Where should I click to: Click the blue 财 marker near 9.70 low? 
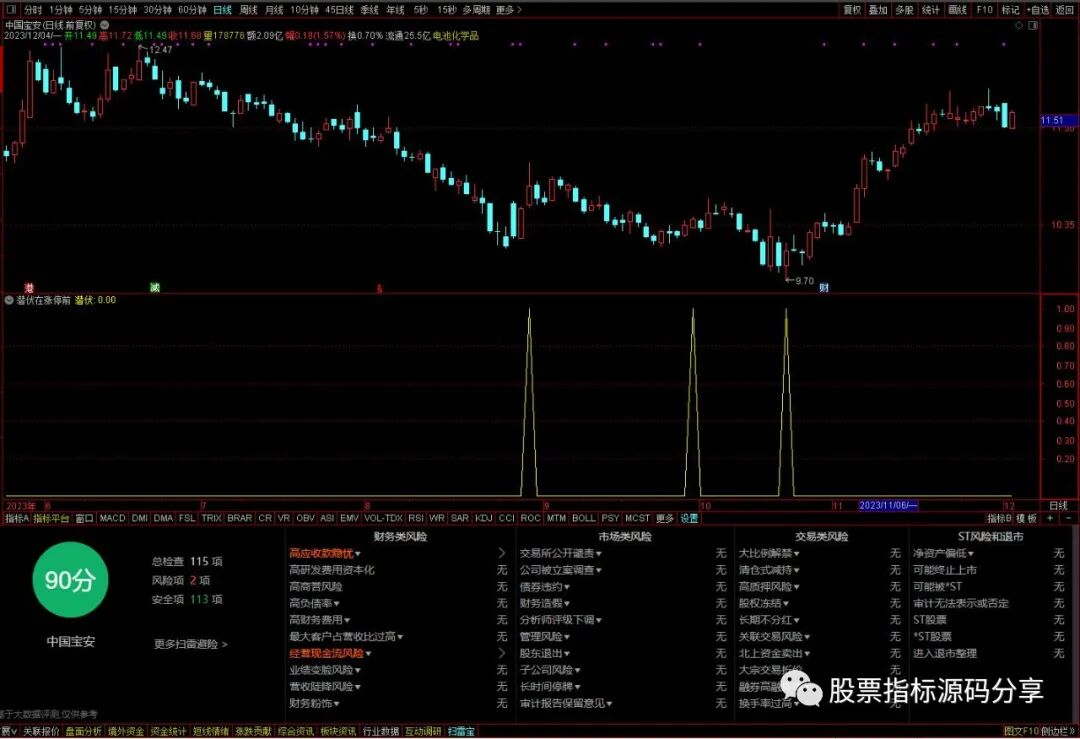(x=824, y=287)
